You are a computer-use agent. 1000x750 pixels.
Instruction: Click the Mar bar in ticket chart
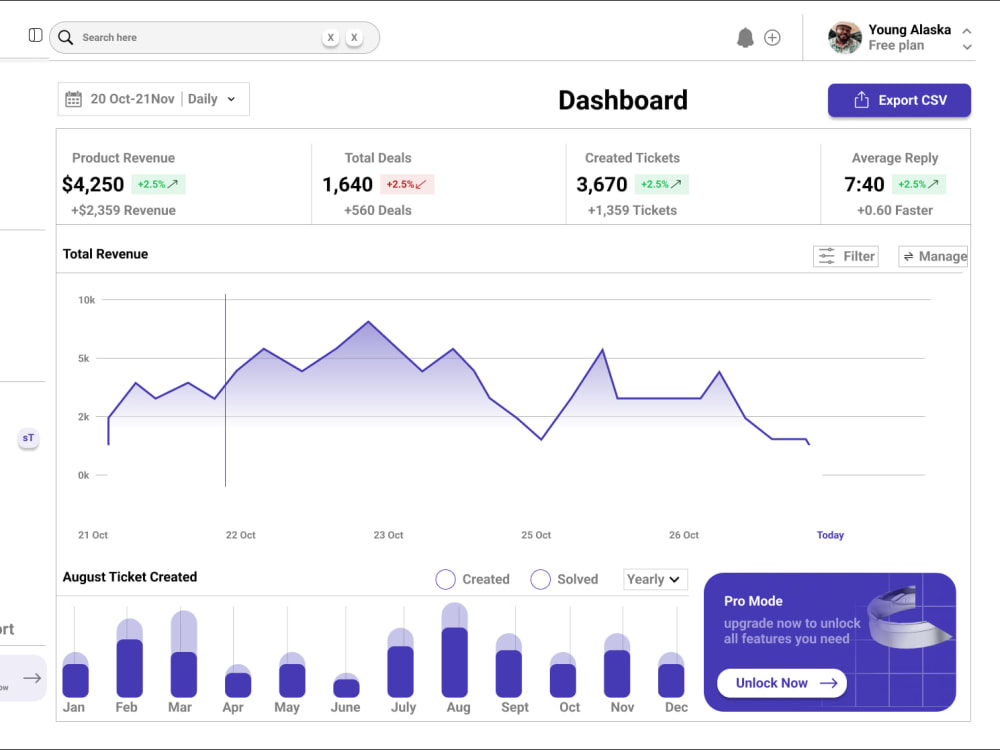[184, 654]
